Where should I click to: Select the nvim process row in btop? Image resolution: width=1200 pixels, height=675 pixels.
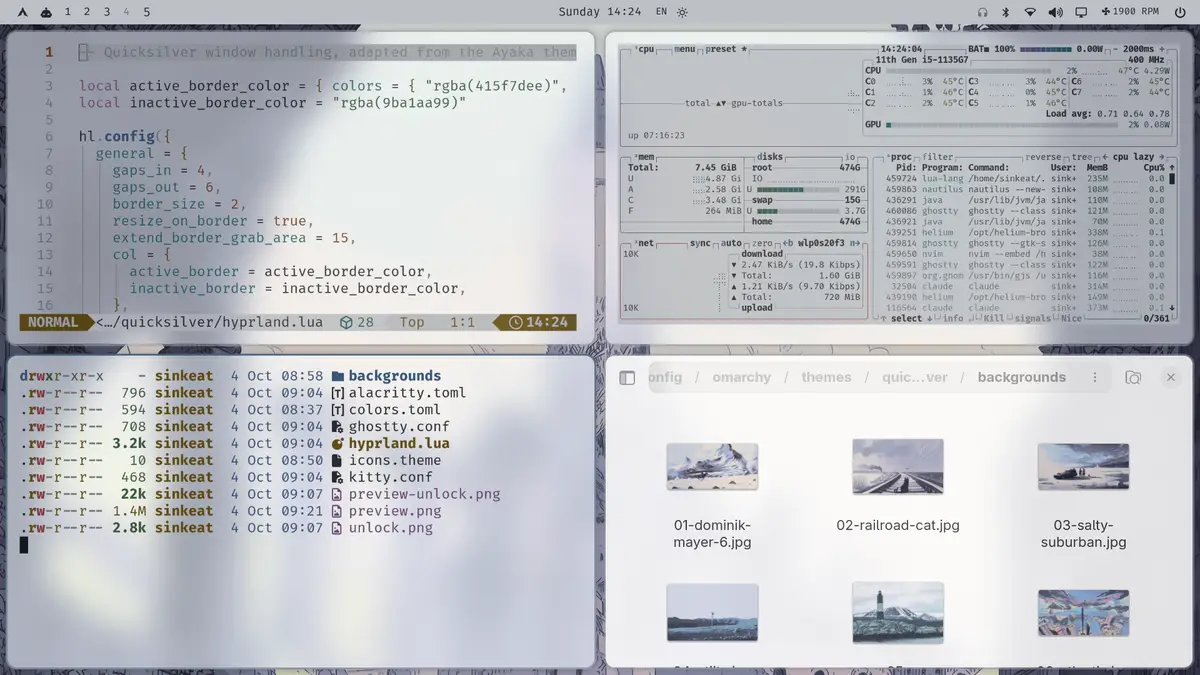(x=1026, y=254)
